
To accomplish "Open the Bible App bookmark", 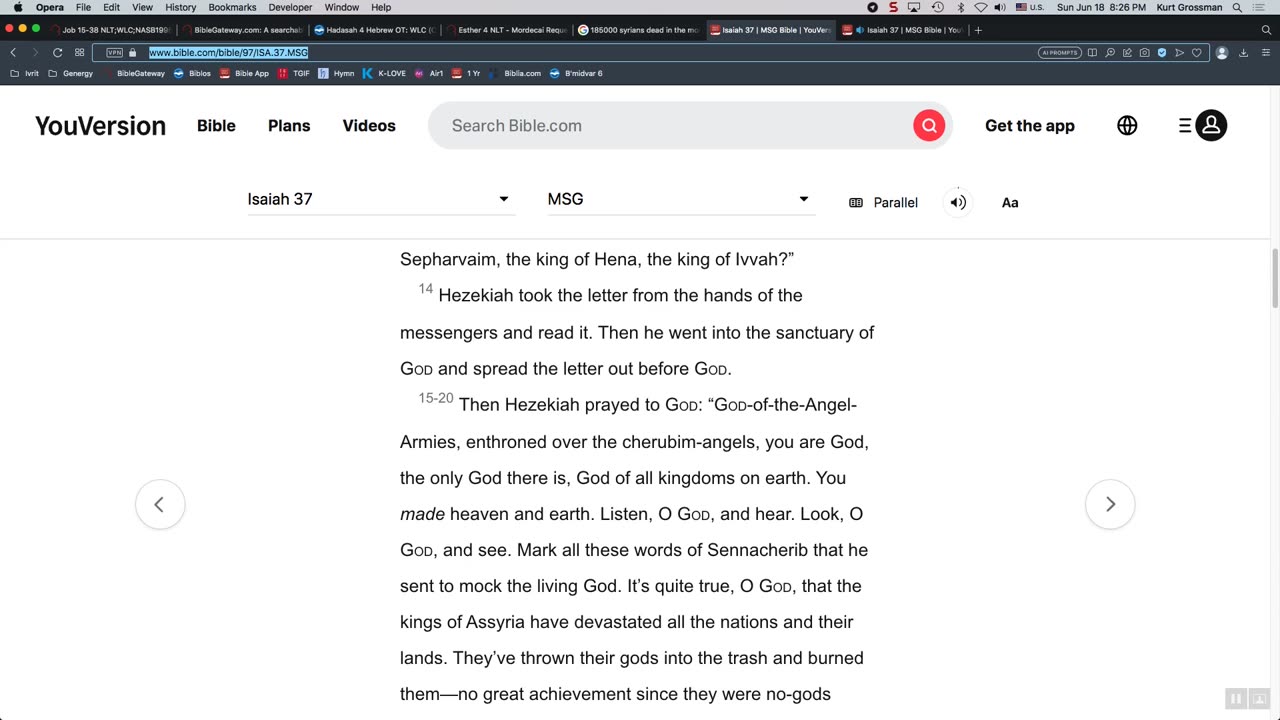I will click(244, 73).
